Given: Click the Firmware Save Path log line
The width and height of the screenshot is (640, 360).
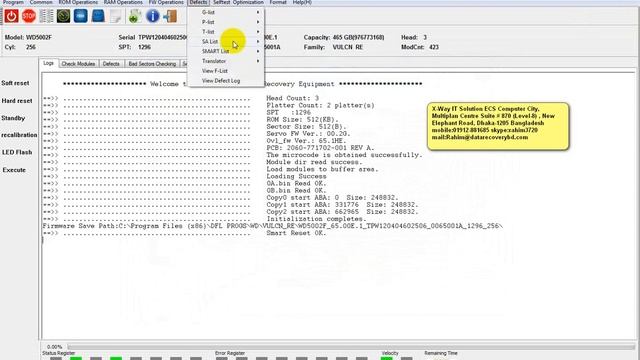Looking at the screenshot, I should coord(273,226).
